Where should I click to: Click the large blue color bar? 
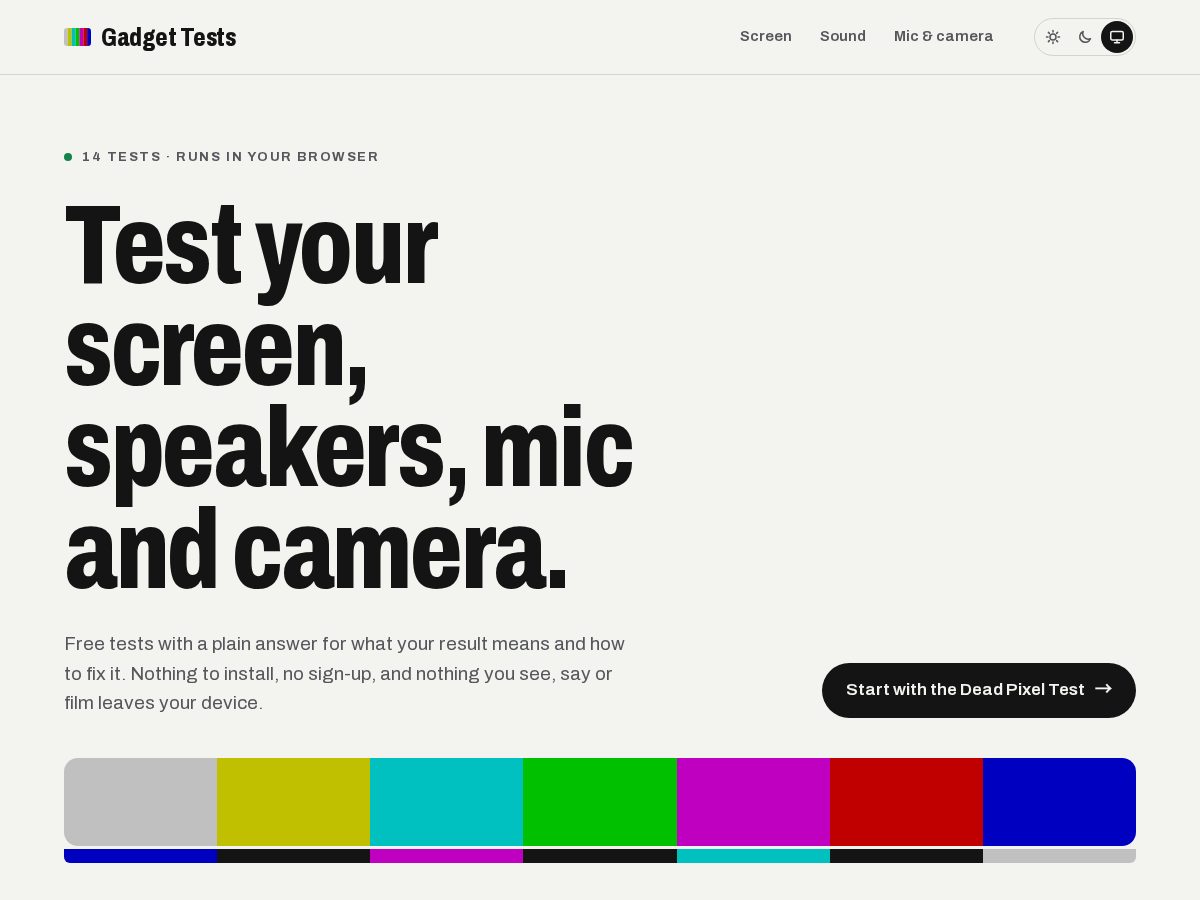pos(1059,802)
